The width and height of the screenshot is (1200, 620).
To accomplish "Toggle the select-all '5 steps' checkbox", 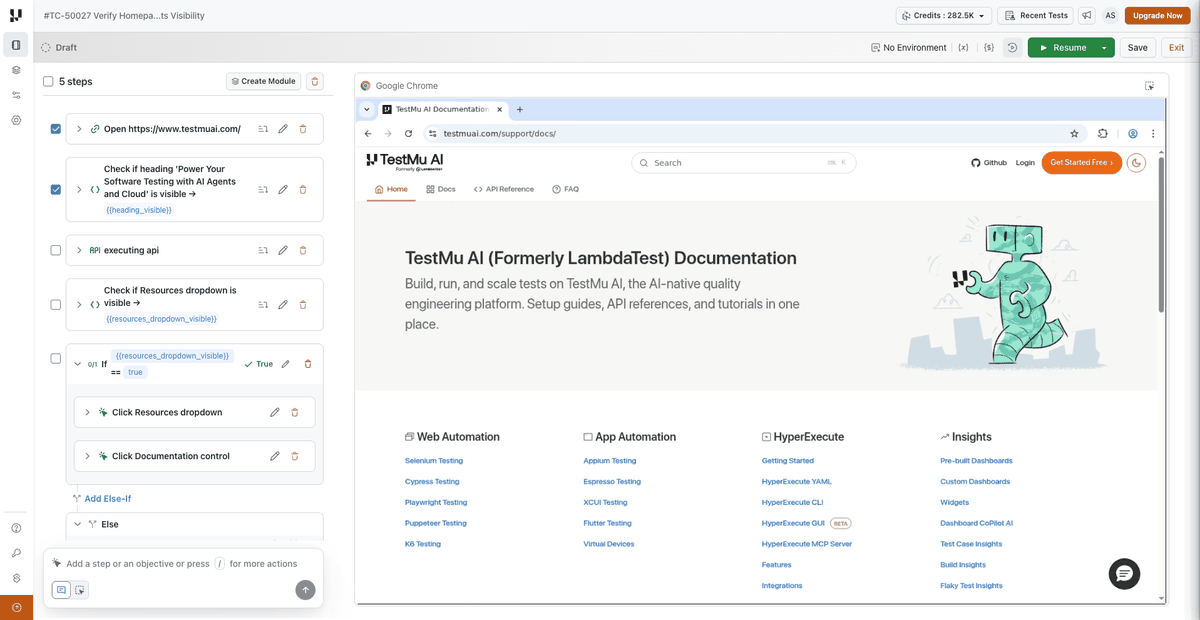I will point(48,82).
